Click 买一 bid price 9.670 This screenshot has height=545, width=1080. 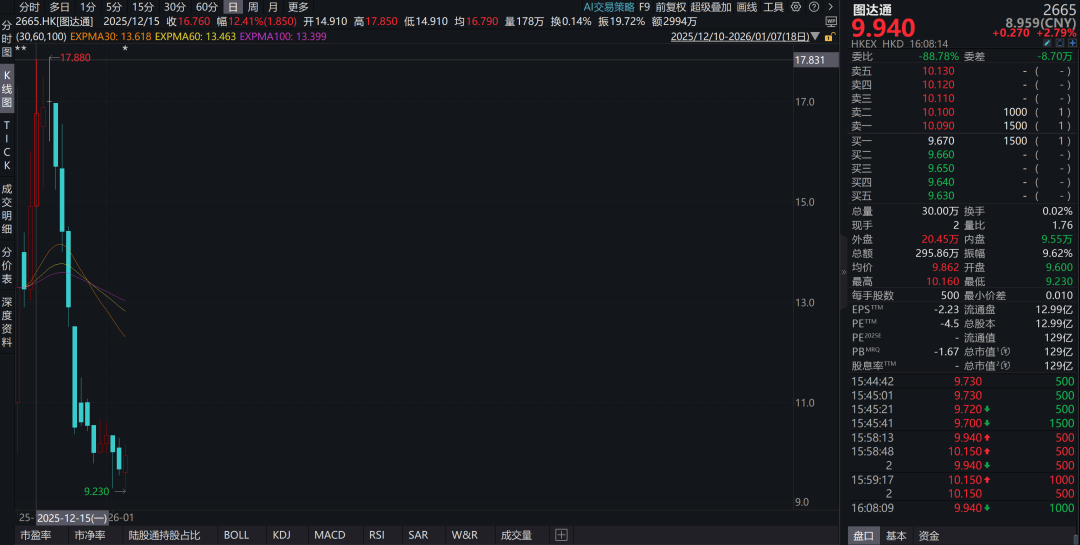(941, 141)
